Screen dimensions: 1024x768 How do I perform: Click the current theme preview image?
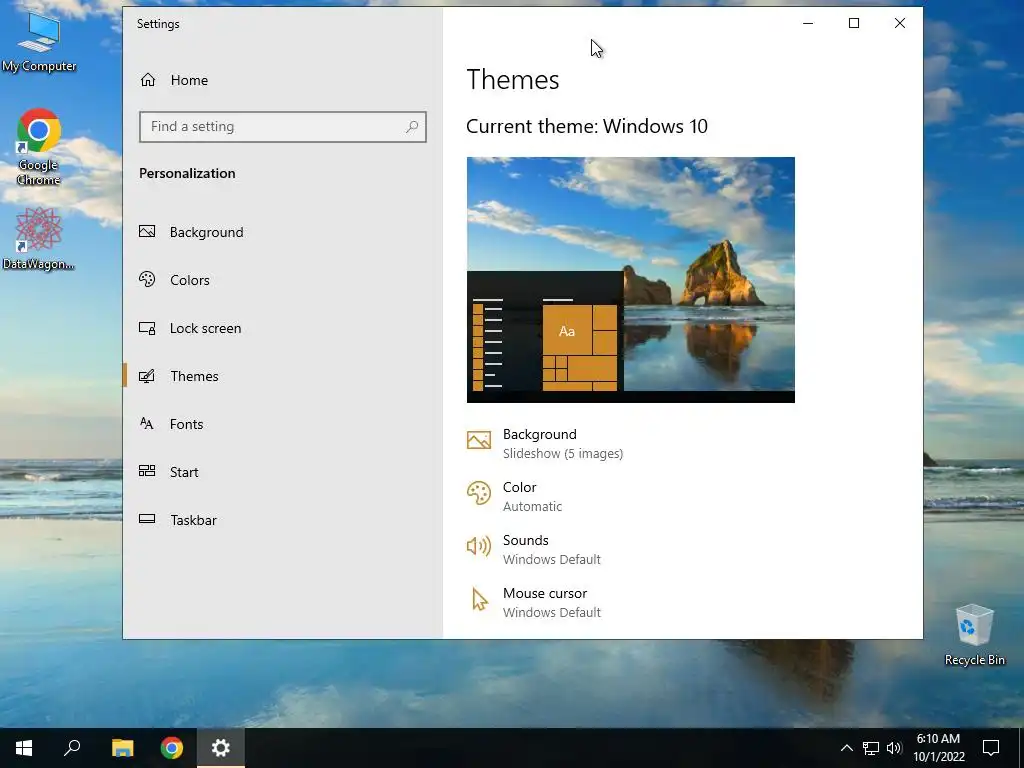(x=631, y=280)
